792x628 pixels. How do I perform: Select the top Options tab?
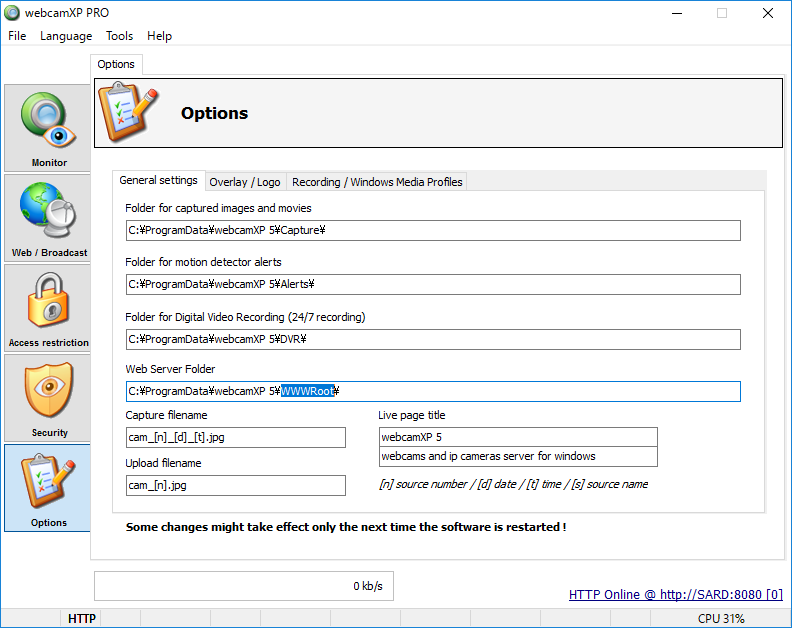(x=116, y=65)
